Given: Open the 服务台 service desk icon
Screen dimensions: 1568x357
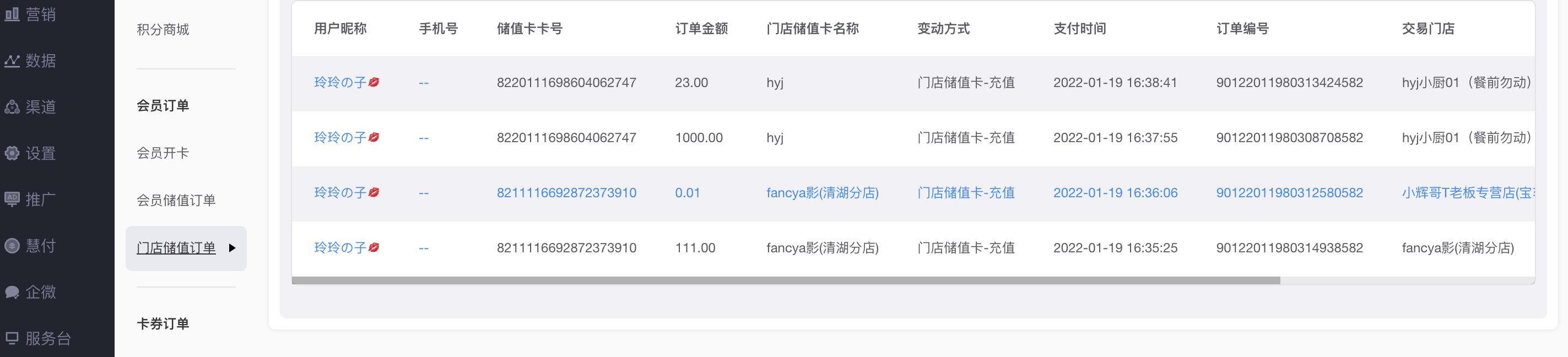Looking at the screenshot, I should [x=12, y=338].
